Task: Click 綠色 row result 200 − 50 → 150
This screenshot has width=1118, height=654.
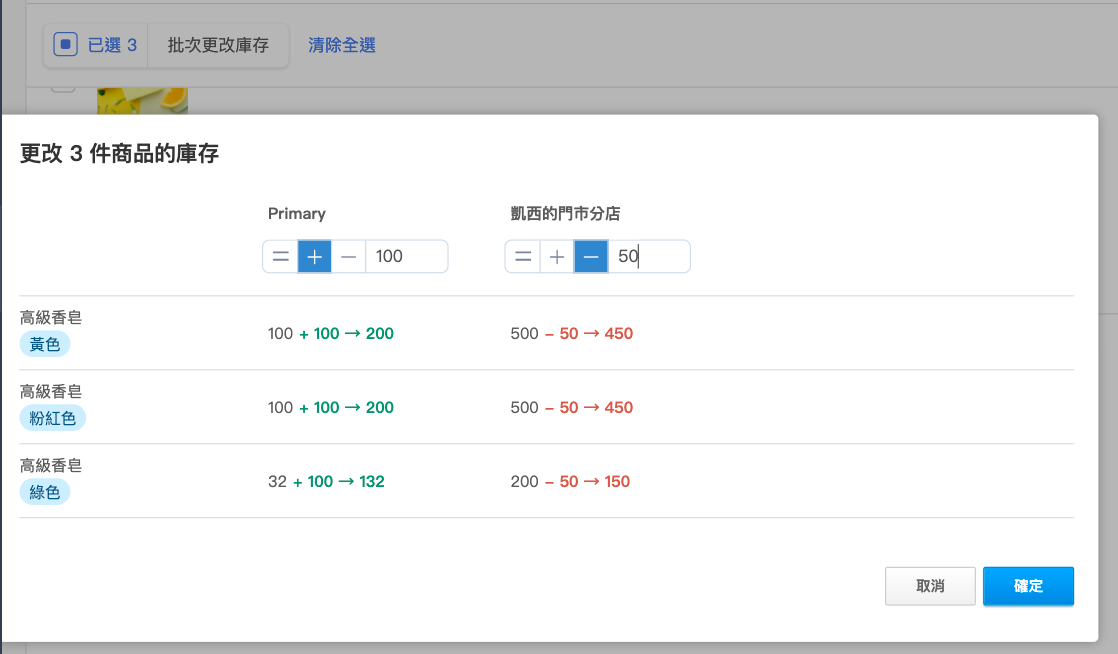Action: click(570, 481)
